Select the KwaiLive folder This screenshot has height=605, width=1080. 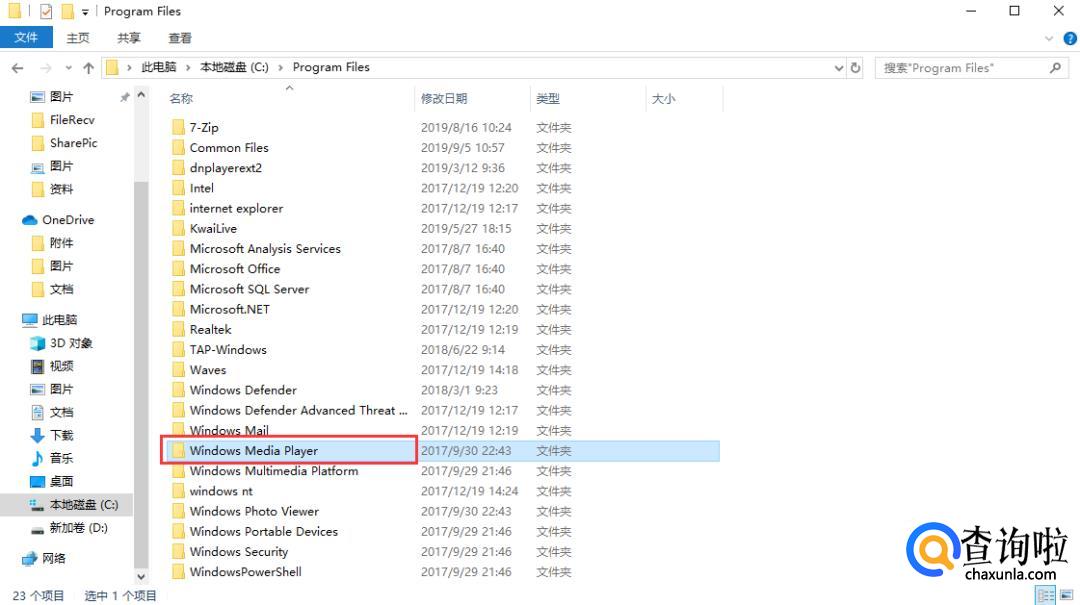[x=213, y=228]
